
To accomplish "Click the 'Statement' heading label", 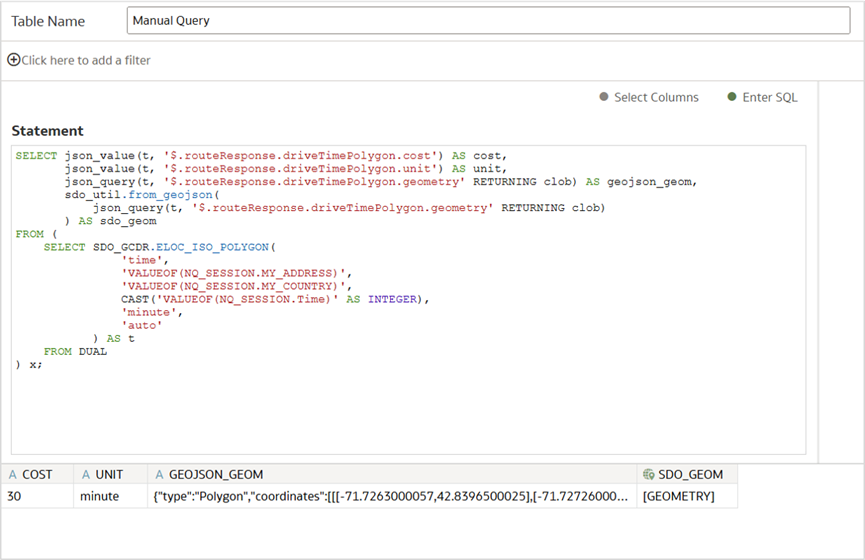I will pos(47,131).
